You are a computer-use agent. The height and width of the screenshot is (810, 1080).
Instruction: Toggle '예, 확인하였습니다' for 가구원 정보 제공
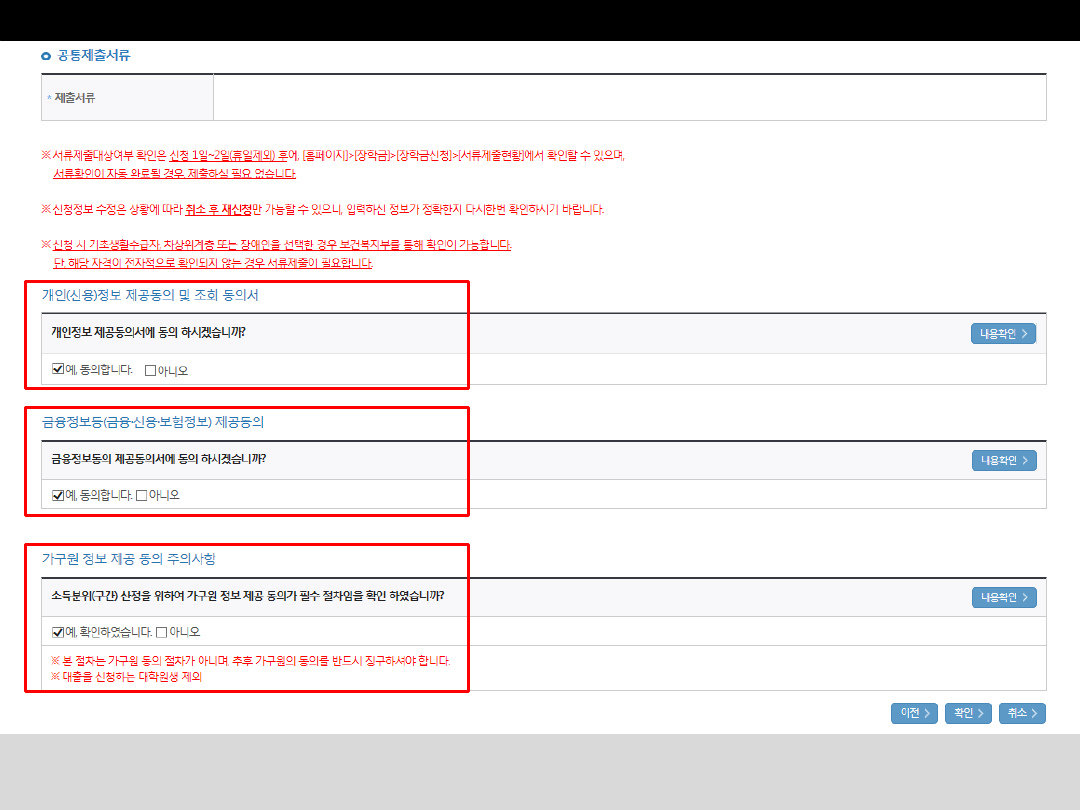click(x=58, y=632)
